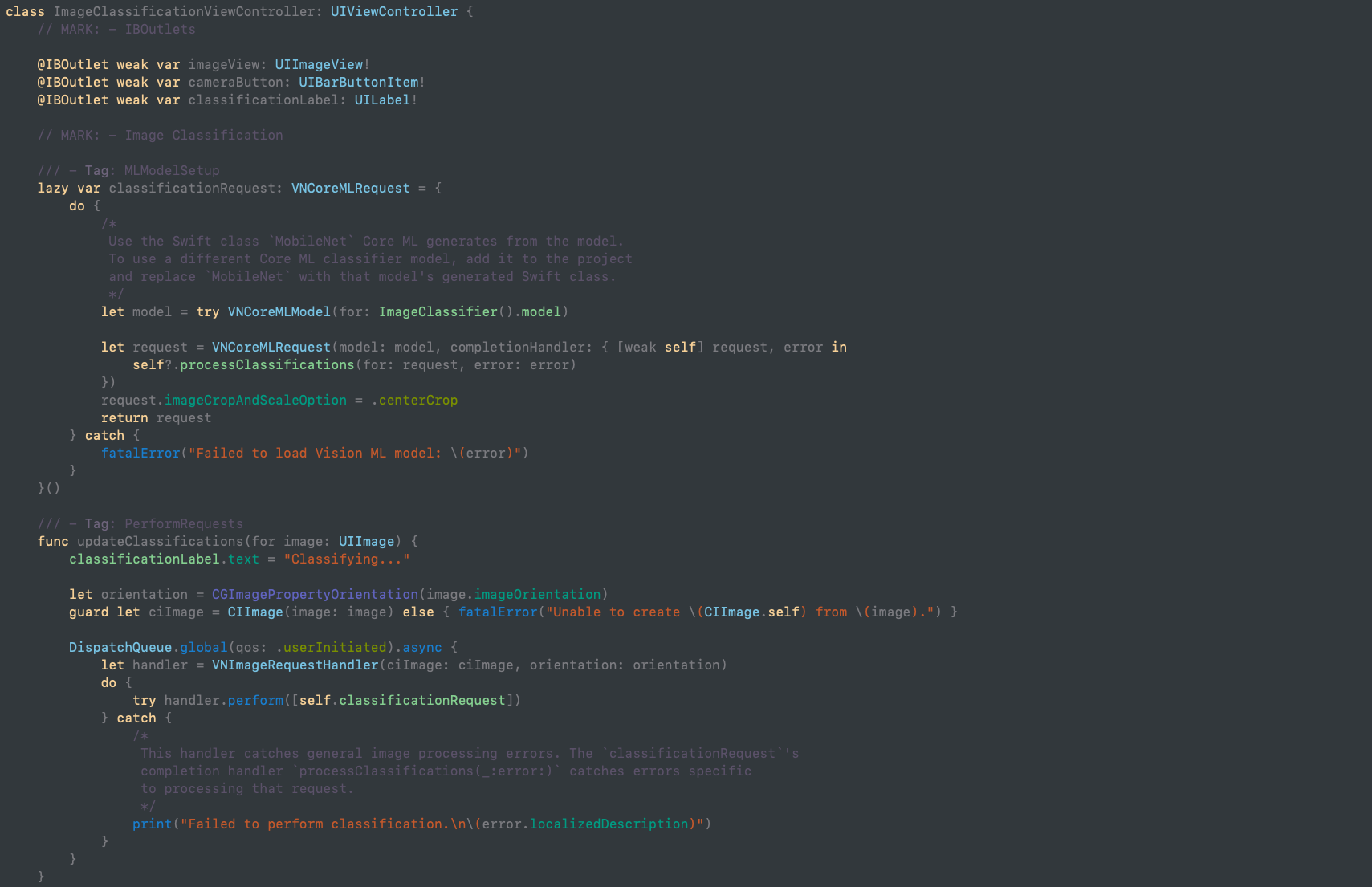Click the 'return request' statement
The width and height of the screenshot is (1372, 887).
(x=157, y=417)
